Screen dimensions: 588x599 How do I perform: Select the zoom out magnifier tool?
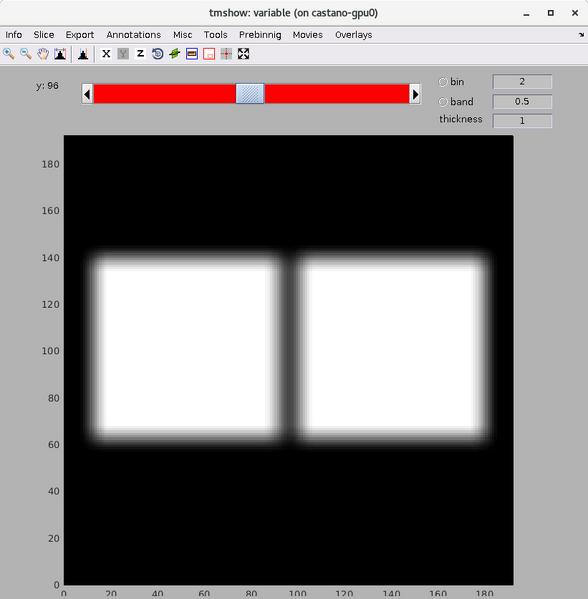click(x=26, y=54)
